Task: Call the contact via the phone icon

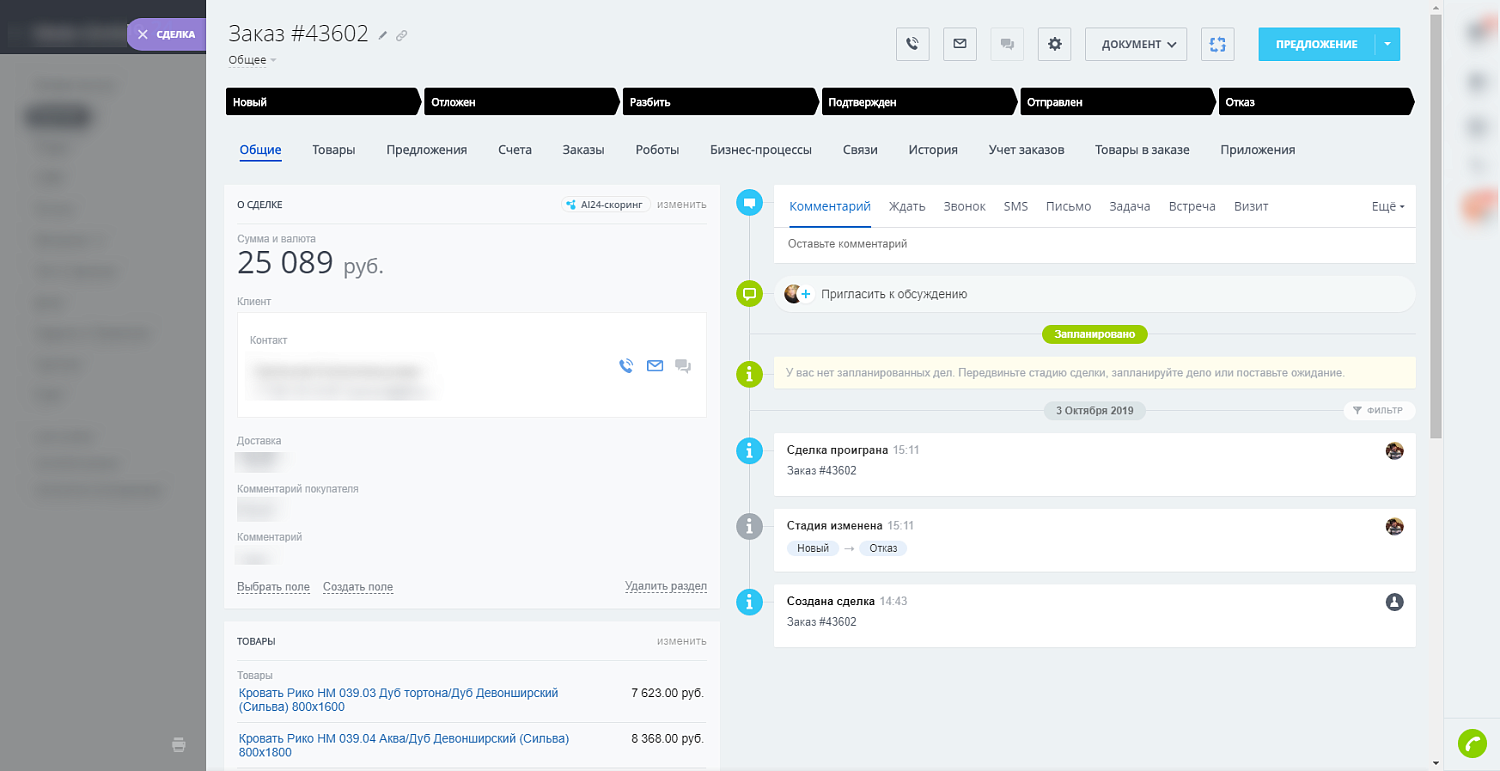Action: click(625, 366)
